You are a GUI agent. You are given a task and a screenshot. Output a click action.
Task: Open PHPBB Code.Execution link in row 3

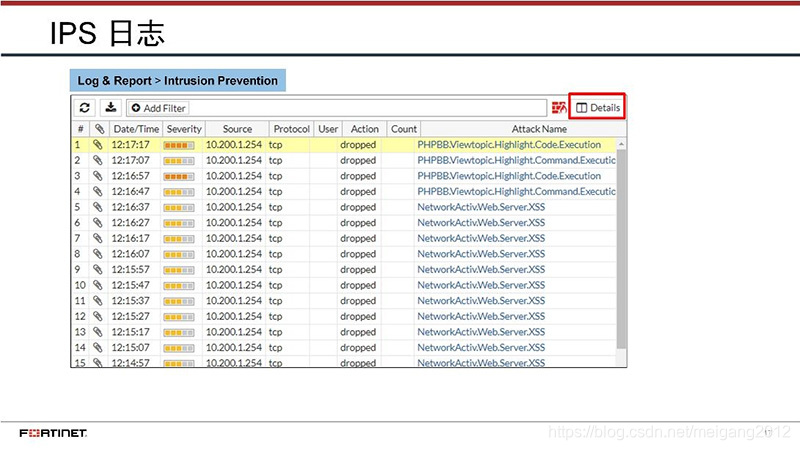pos(509,176)
